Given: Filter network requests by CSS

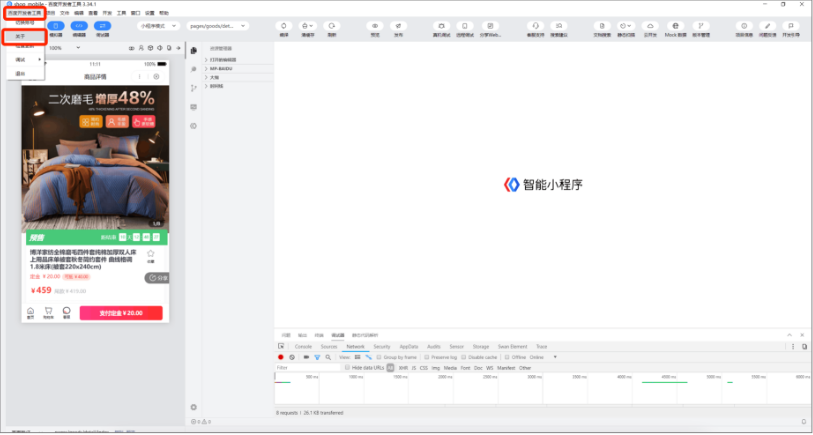Looking at the screenshot, I should point(424,368).
